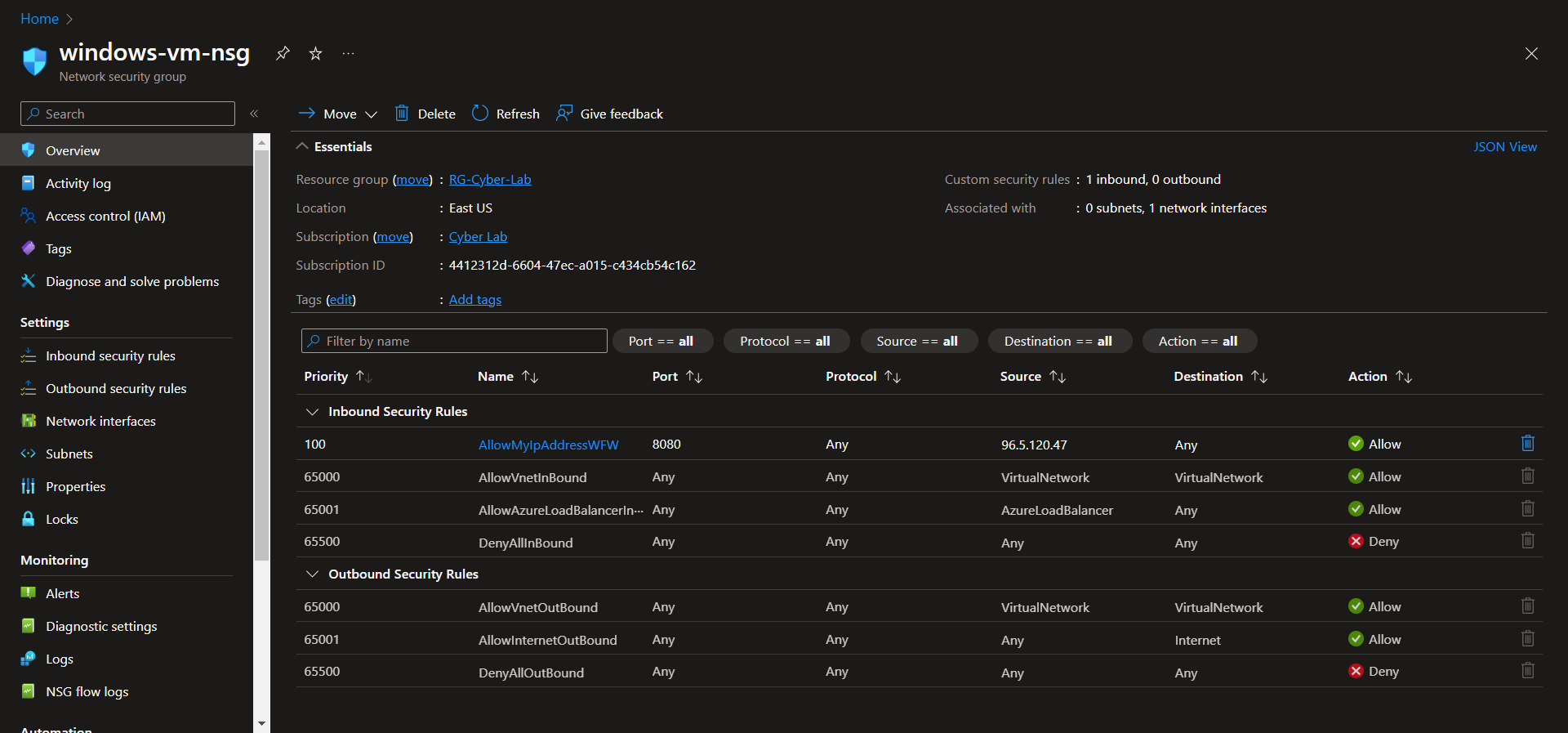Collapse the Essentials section
The height and width of the screenshot is (733, 1568).
click(302, 146)
